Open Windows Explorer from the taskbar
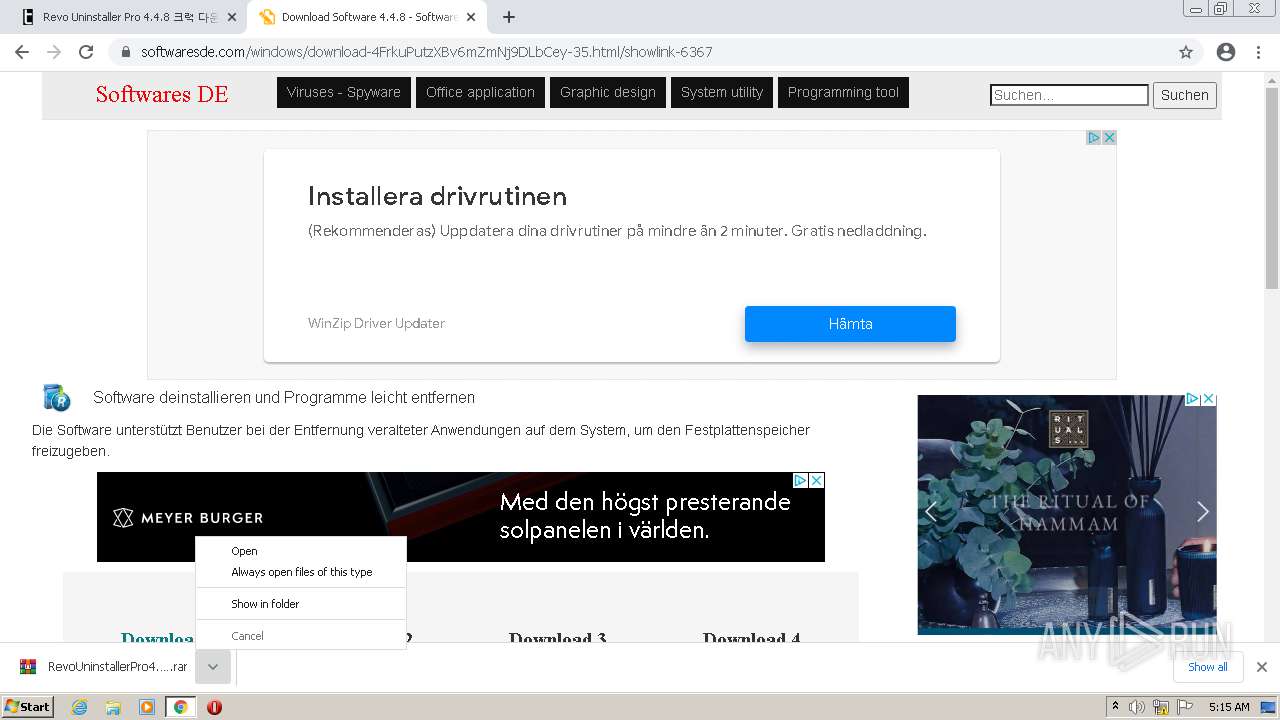Viewport: 1280px width, 720px height. (x=113, y=707)
